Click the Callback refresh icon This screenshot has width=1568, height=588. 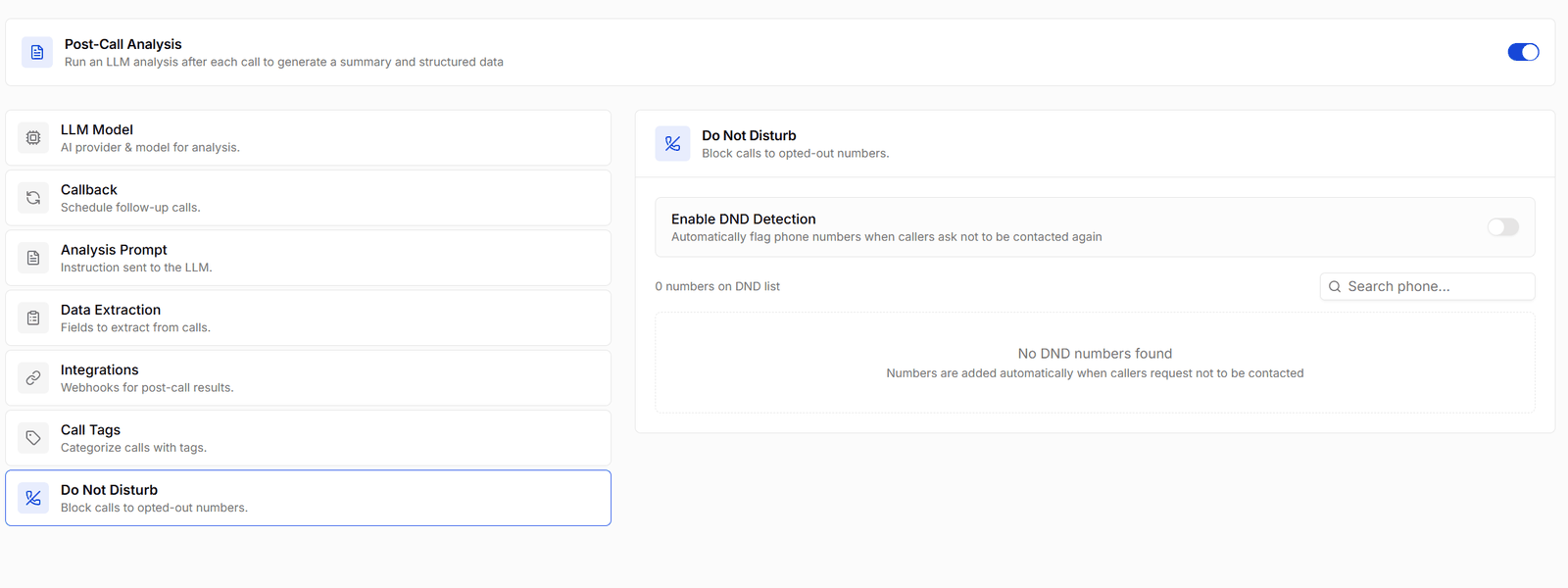point(33,198)
